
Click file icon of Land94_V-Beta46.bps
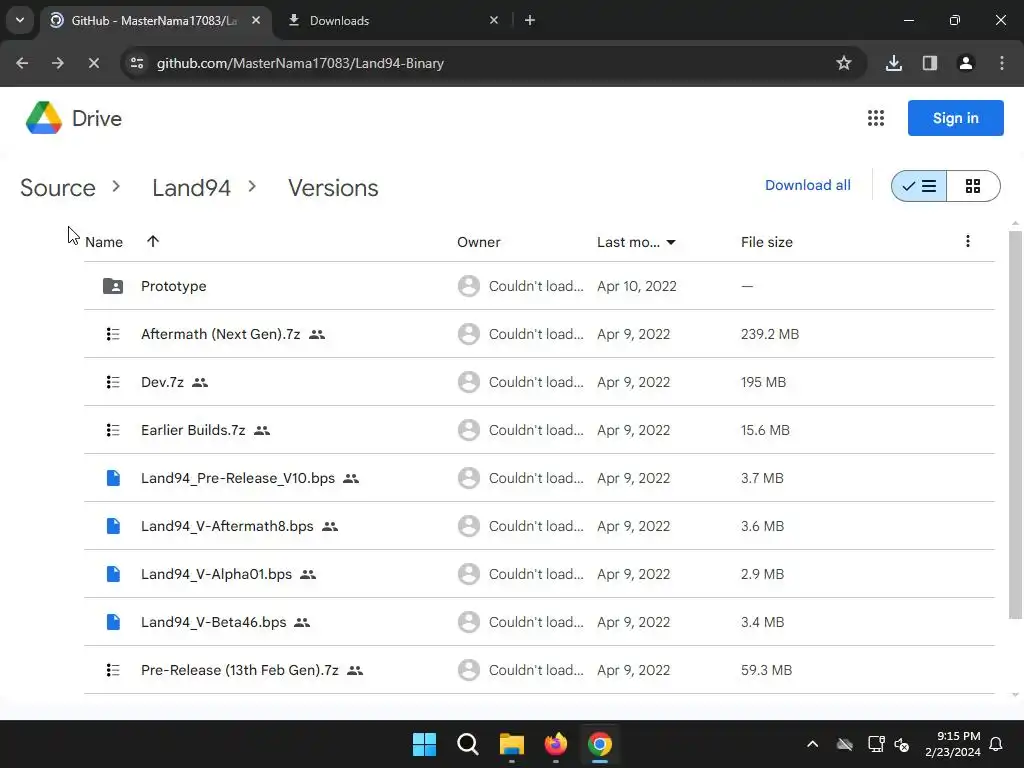tap(113, 622)
